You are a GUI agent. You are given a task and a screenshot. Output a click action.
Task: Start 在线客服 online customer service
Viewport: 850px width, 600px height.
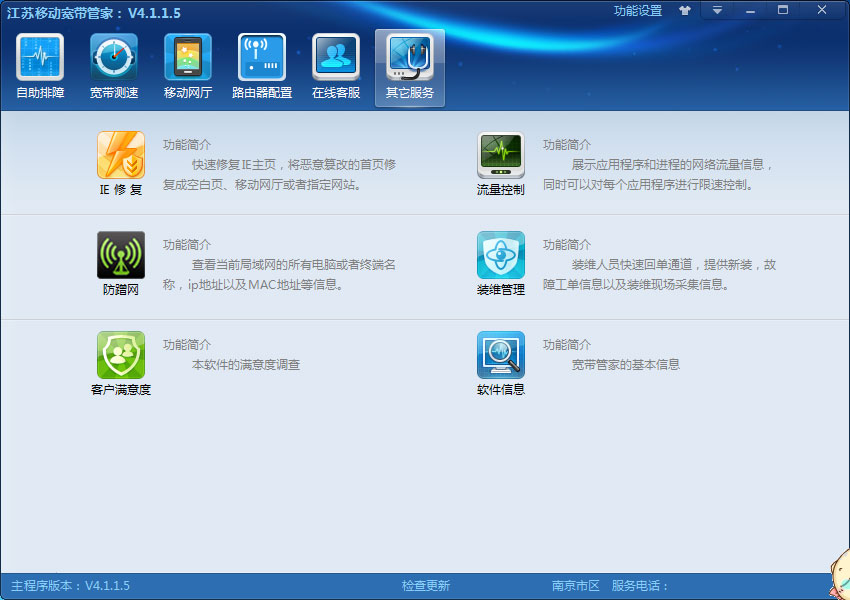click(335, 65)
